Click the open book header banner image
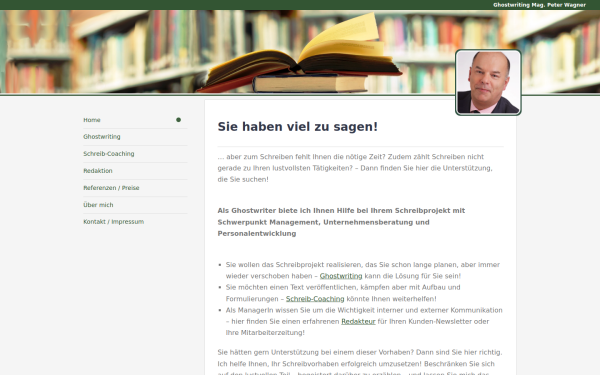The height and width of the screenshot is (375, 600). click(x=300, y=52)
